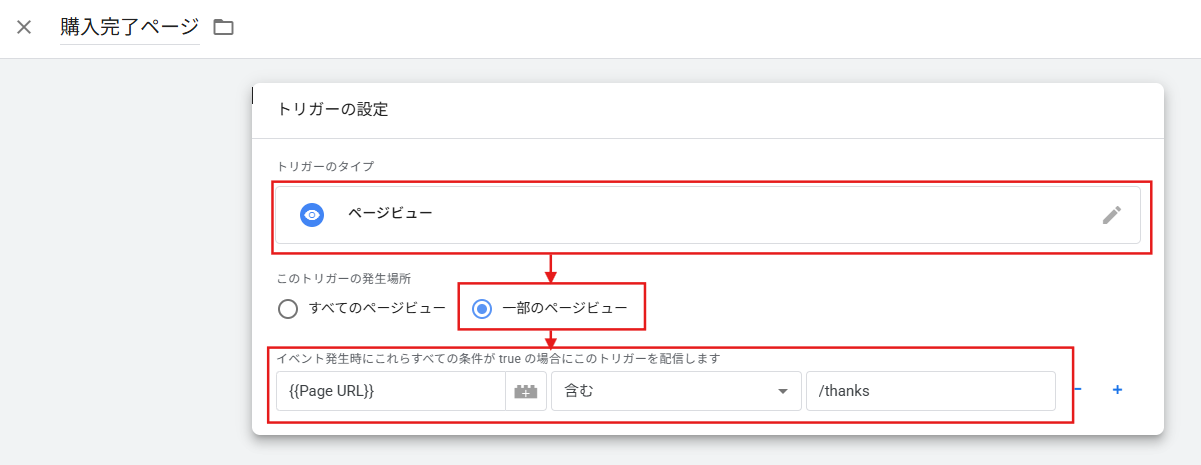Viewport: 1201px width, 465px height.
Task: Click the 一部のページビュー label text
Action: [564, 309]
